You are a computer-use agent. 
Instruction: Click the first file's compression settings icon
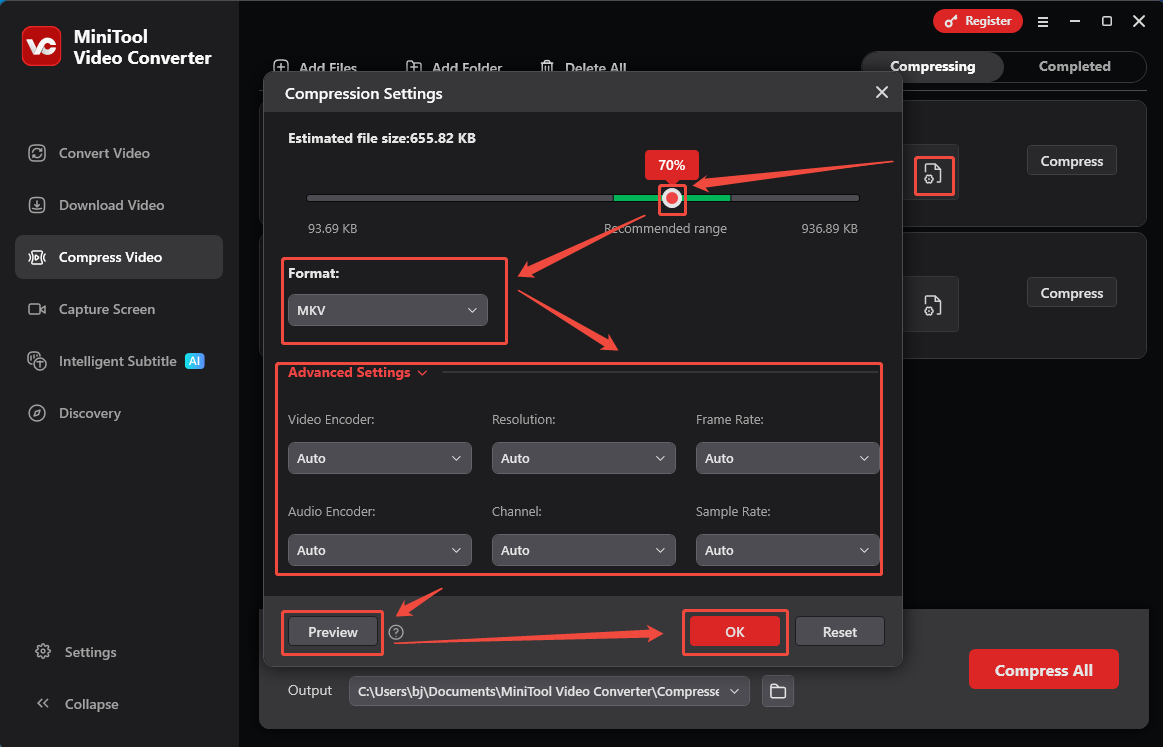(933, 174)
